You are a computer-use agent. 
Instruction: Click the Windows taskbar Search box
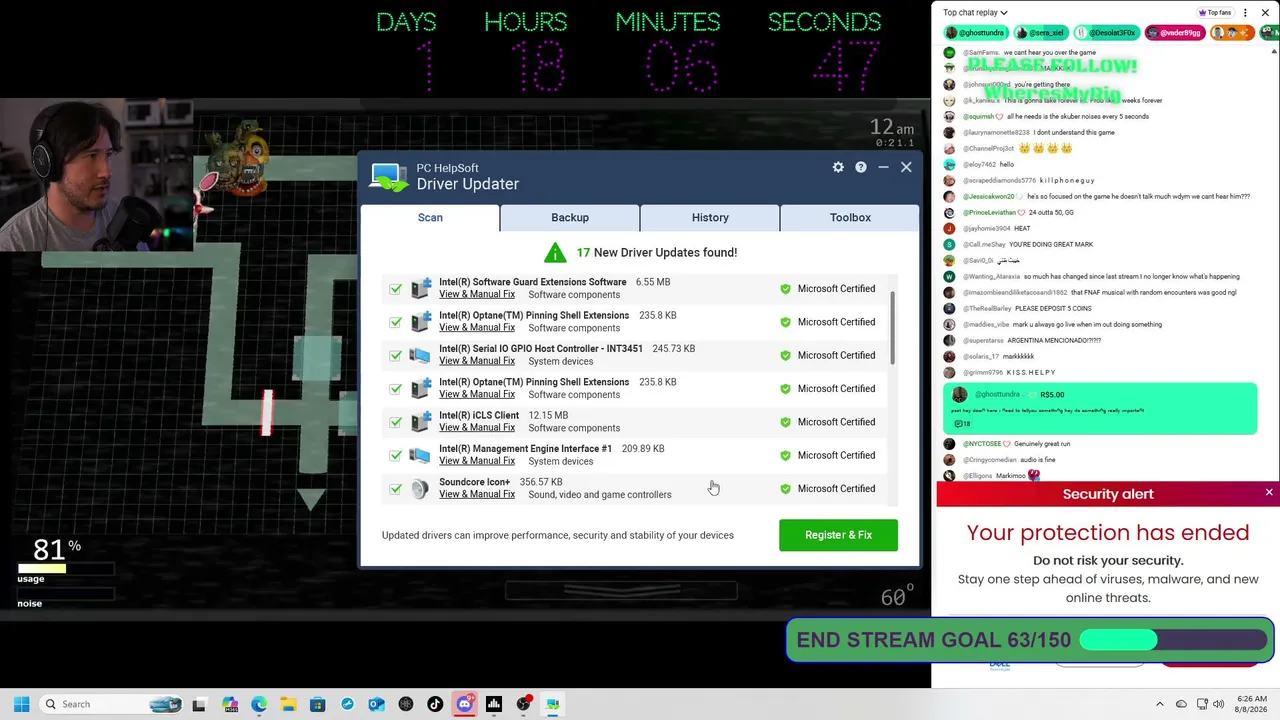tap(110, 704)
